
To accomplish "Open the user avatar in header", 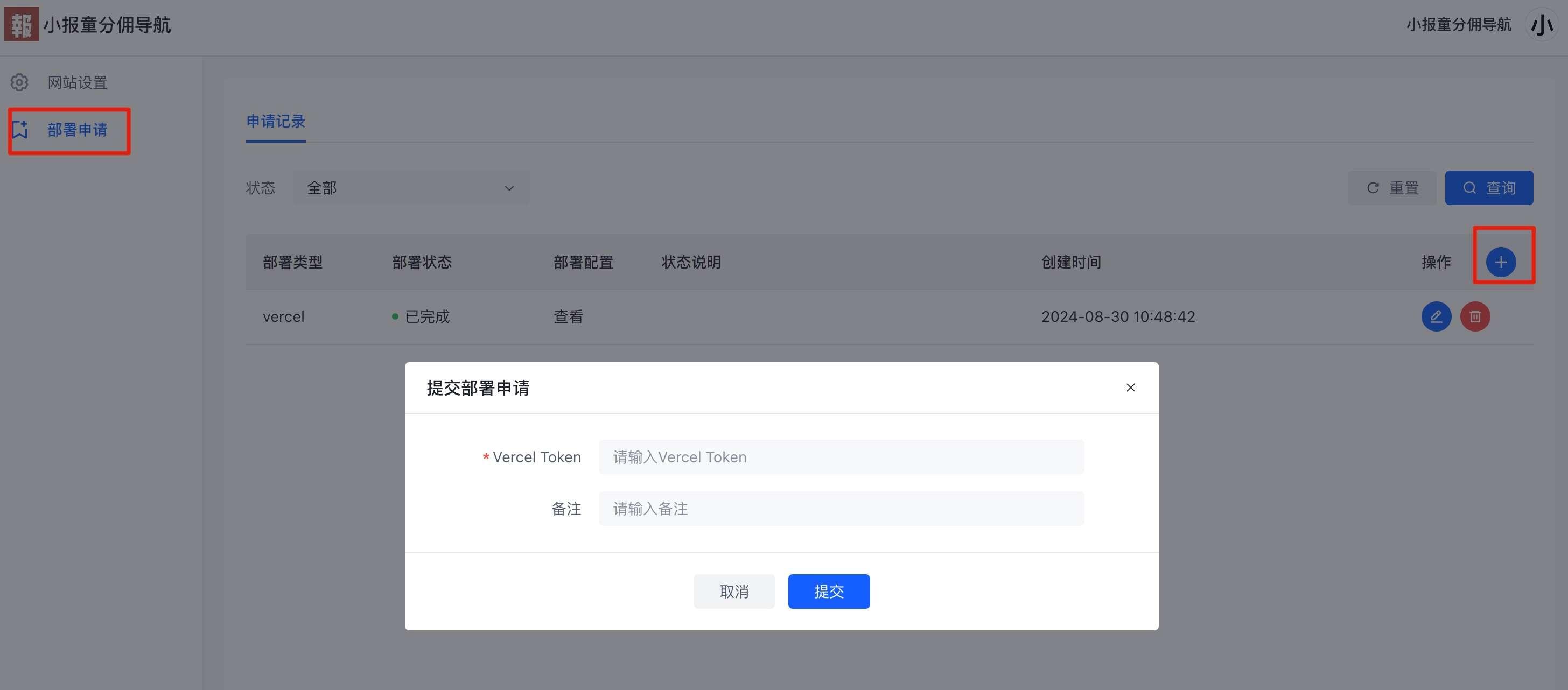I will pos(1541,25).
